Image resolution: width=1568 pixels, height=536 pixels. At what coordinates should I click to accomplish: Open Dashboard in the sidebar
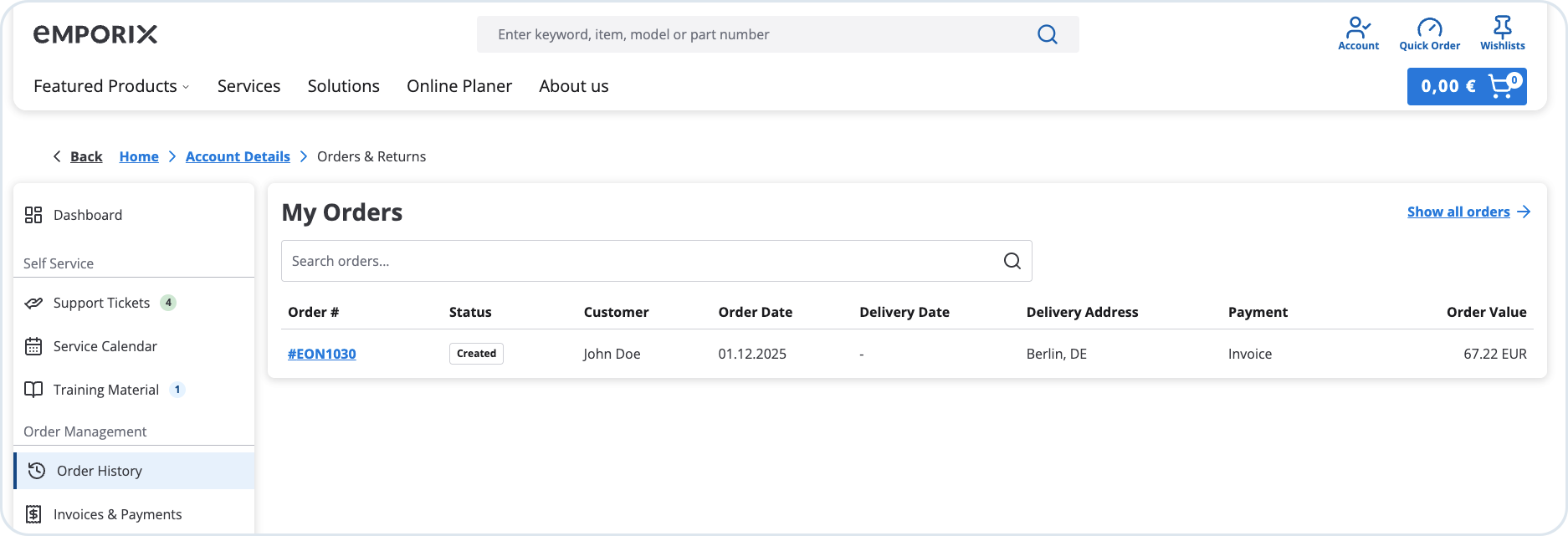(88, 215)
